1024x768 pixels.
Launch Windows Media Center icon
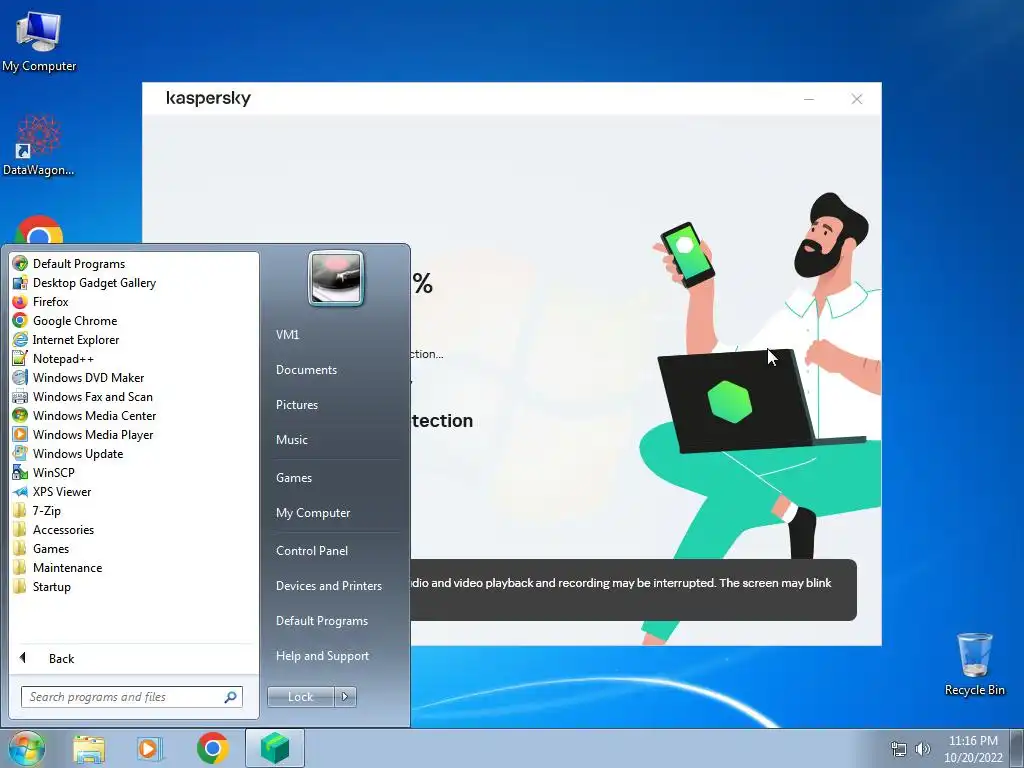tap(20, 415)
